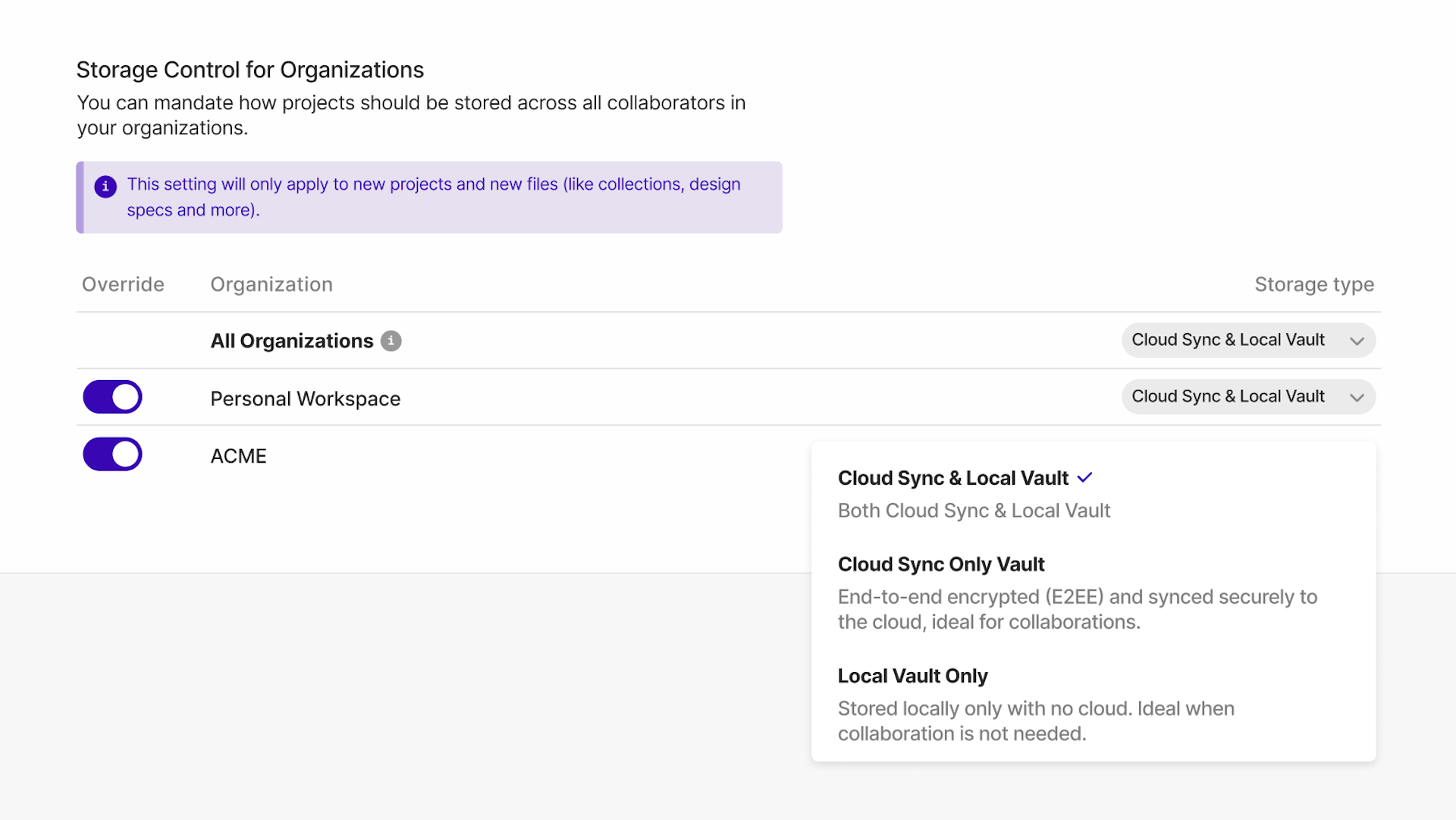Screen dimensions: 1456x820
Task: Select Cloud Sync Only Vault from the menu
Action: tap(941, 564)
